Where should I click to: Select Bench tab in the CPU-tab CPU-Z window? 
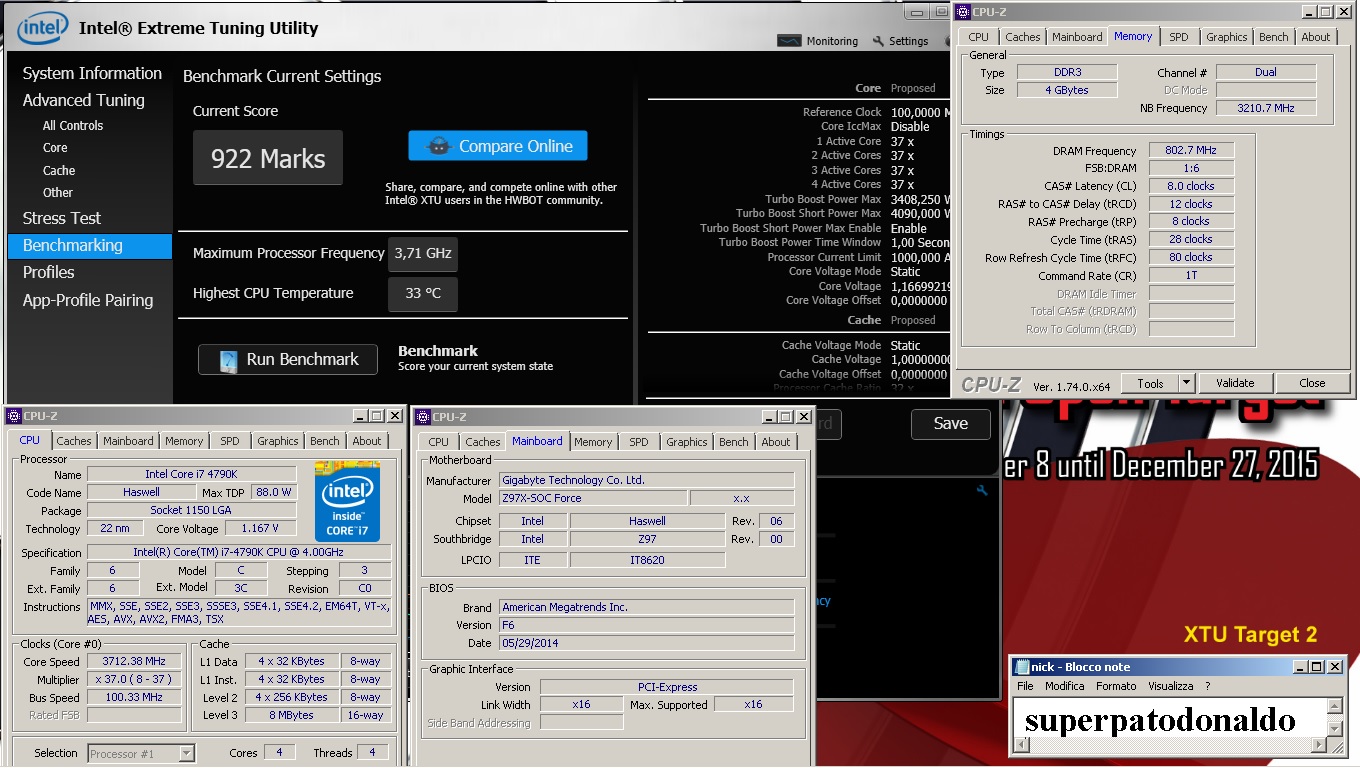pos(324,441)
